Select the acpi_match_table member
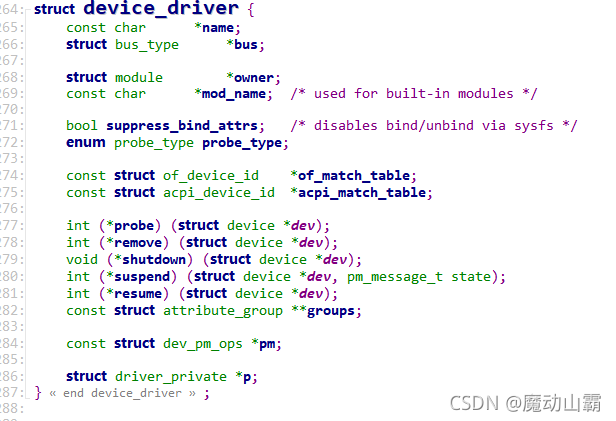This screenshot has height=421, width=616. [361, 193]
